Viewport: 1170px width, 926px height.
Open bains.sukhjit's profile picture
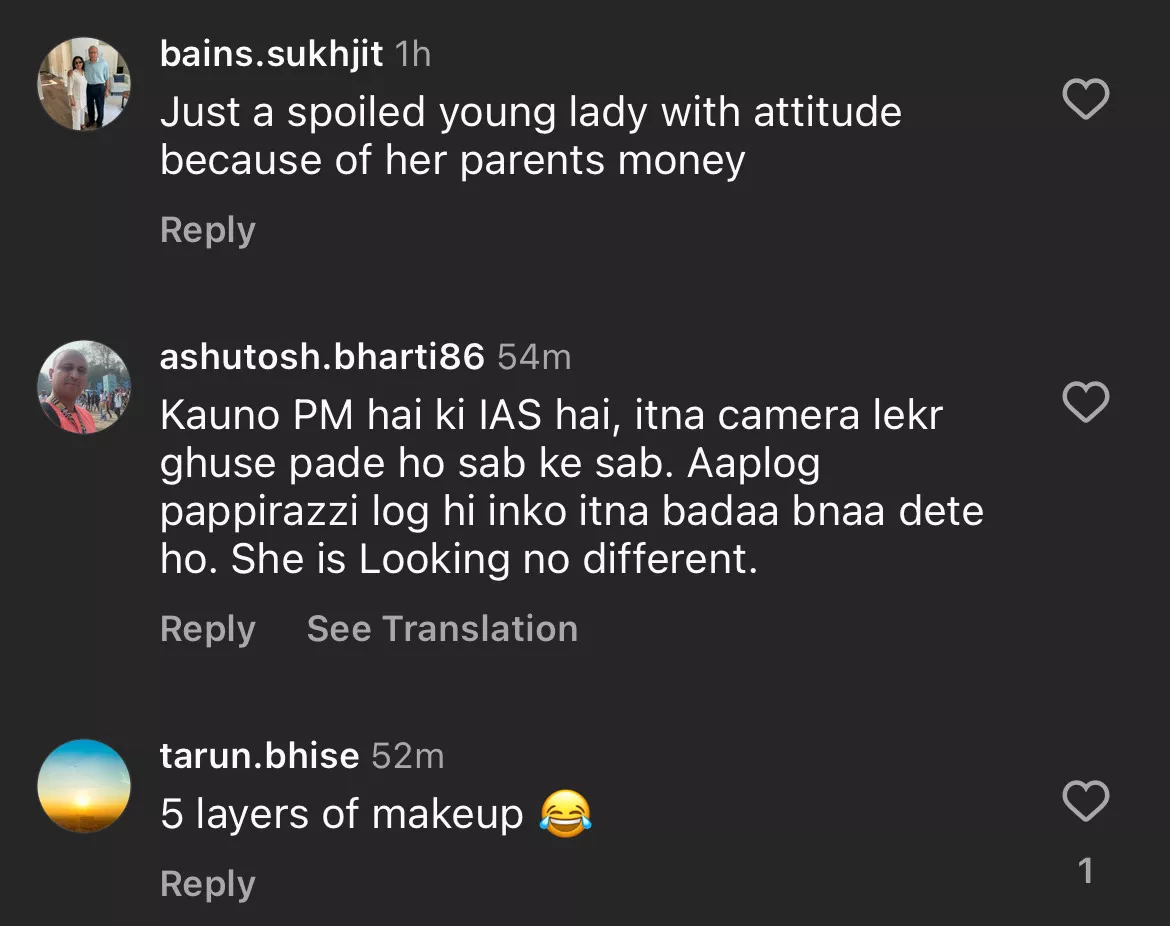(84, 86)
